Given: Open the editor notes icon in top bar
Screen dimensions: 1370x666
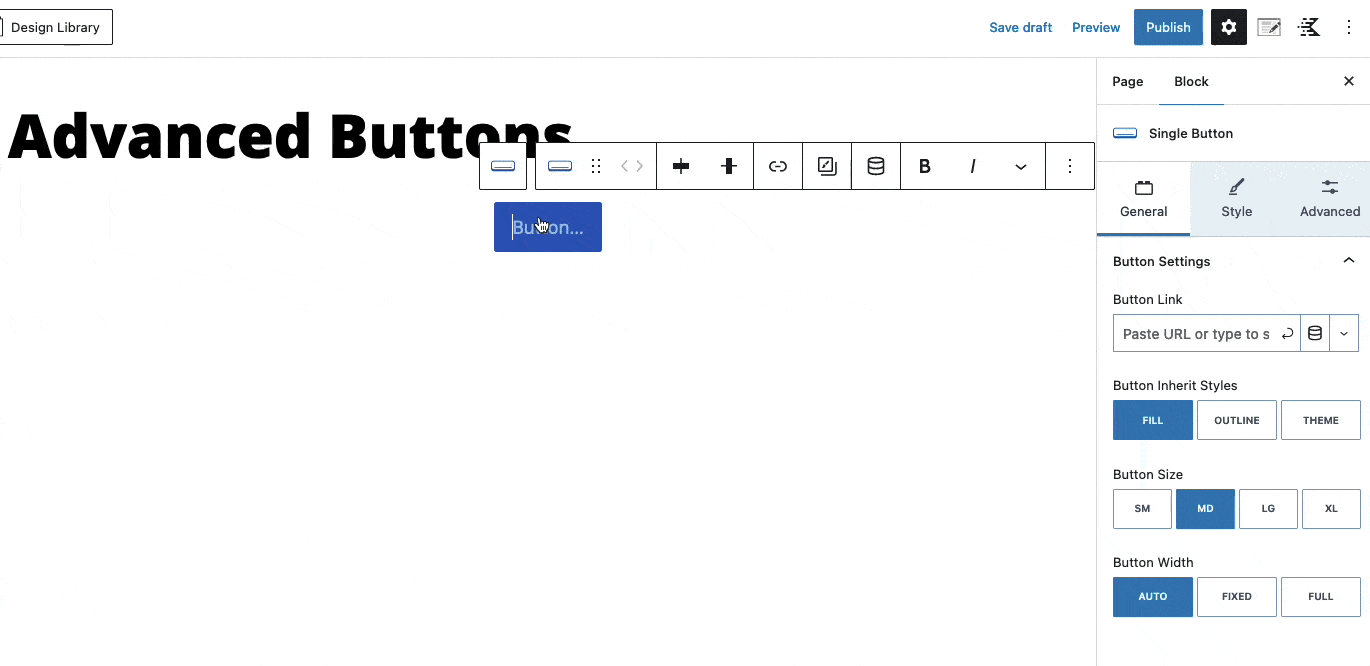Looking at the screenshot, I should [x=1269, y=27].
